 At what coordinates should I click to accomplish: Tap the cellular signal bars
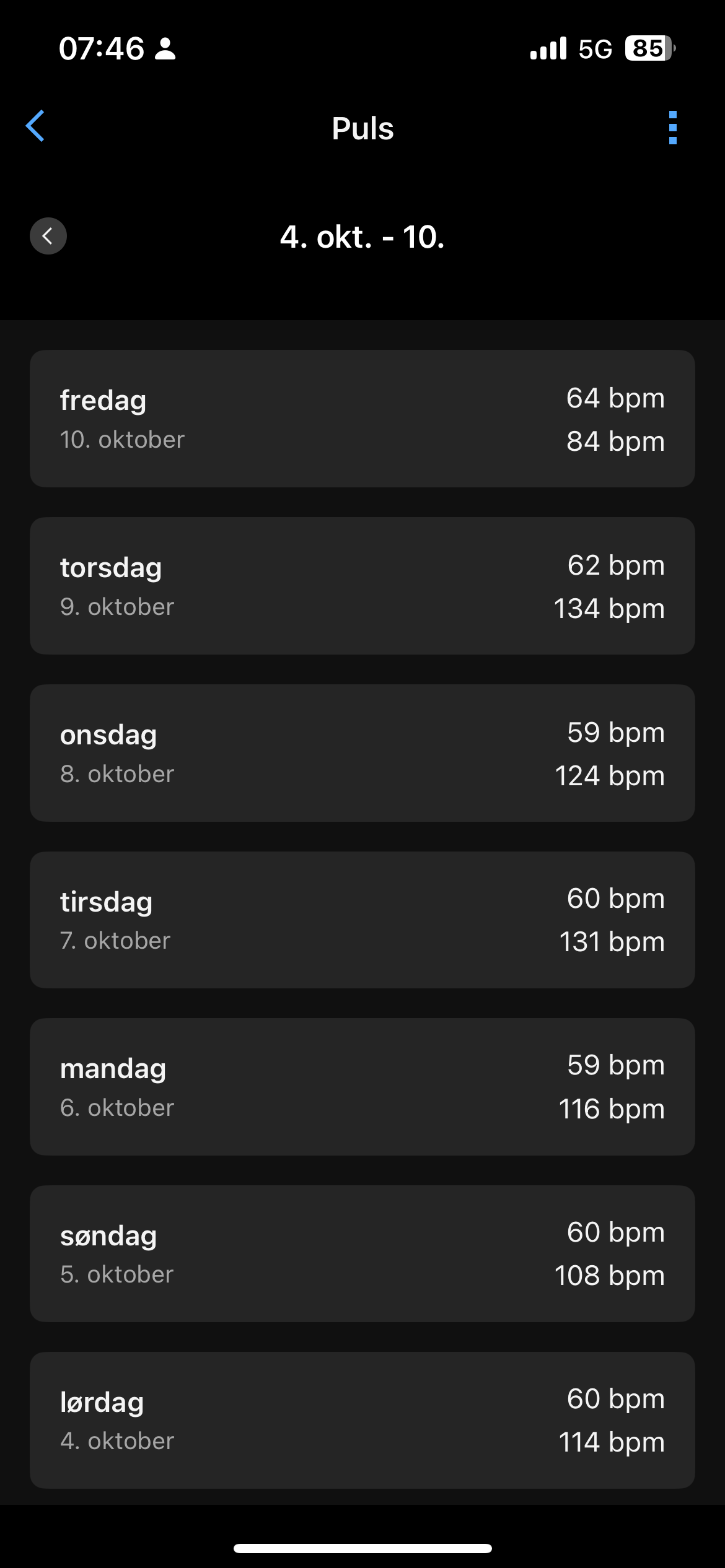click(x=548, y=48)
